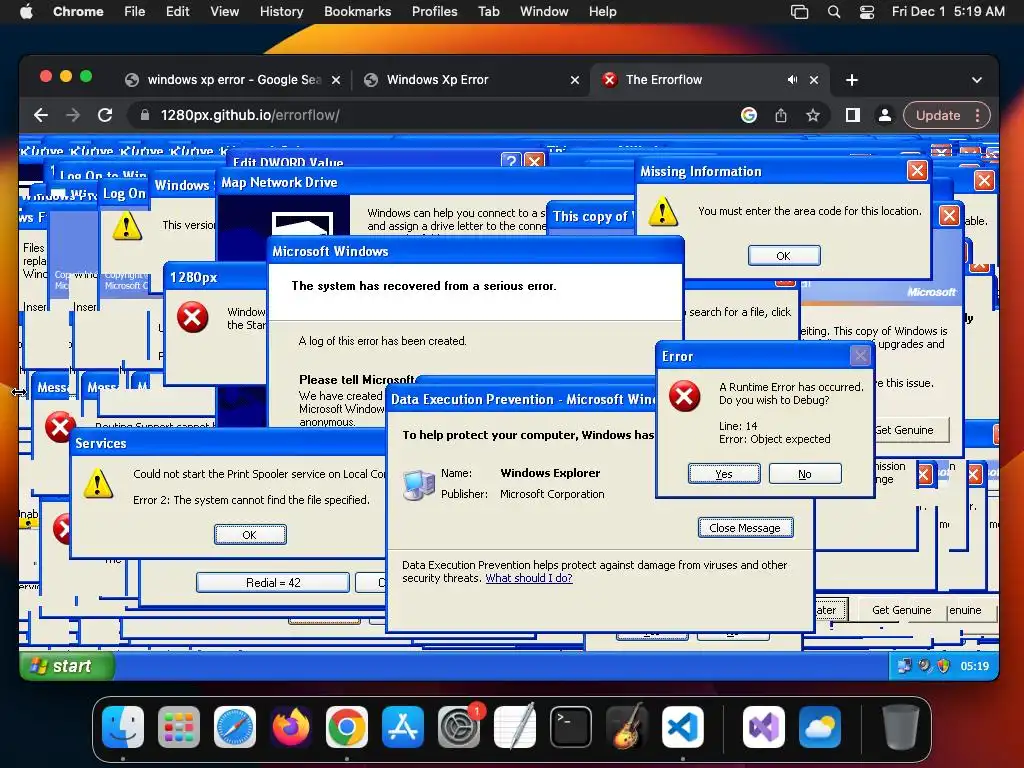Screen dimensions: 1024x768
Task: Open Terminal from the Dock
Action: pos(571,727)
